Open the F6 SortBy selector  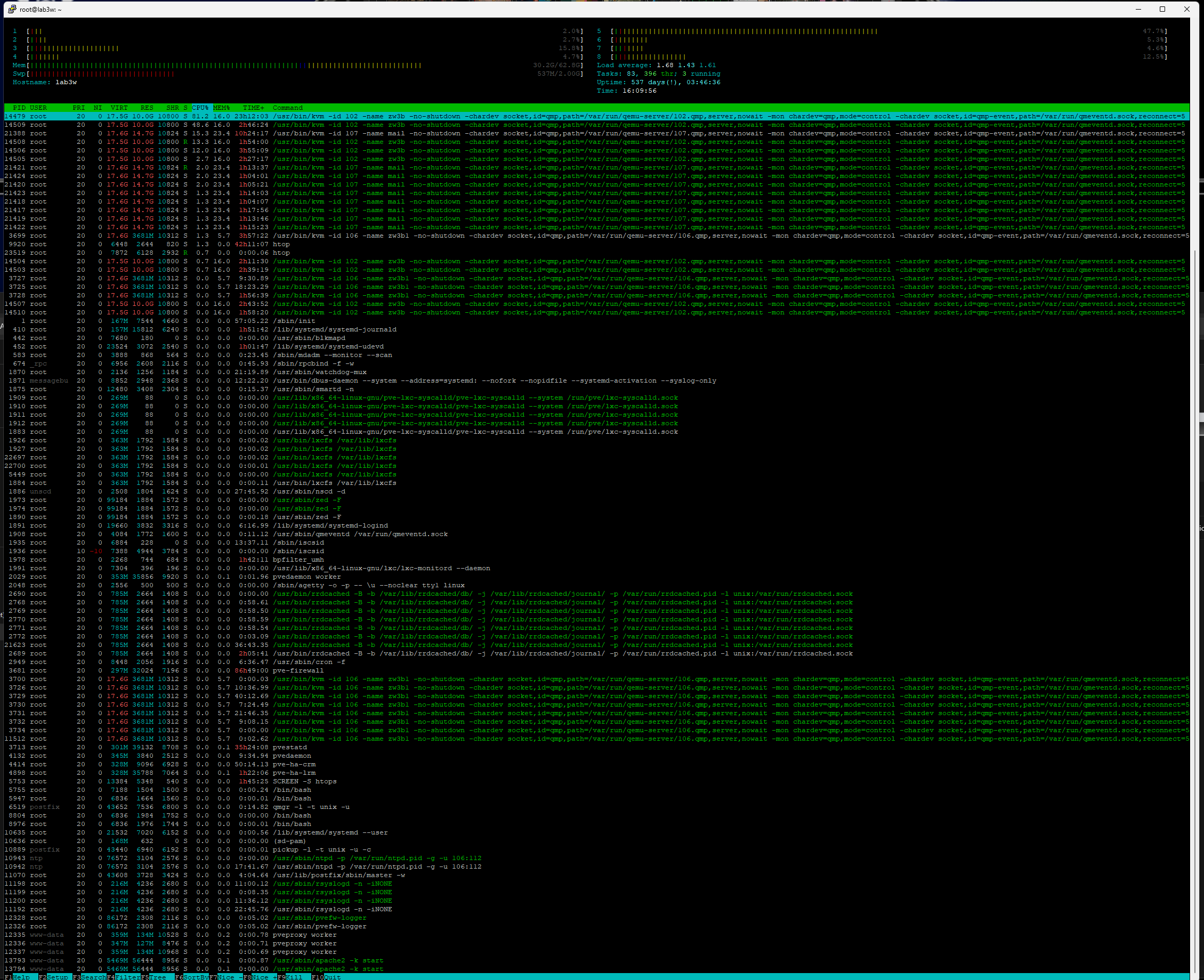coord(192,977)
